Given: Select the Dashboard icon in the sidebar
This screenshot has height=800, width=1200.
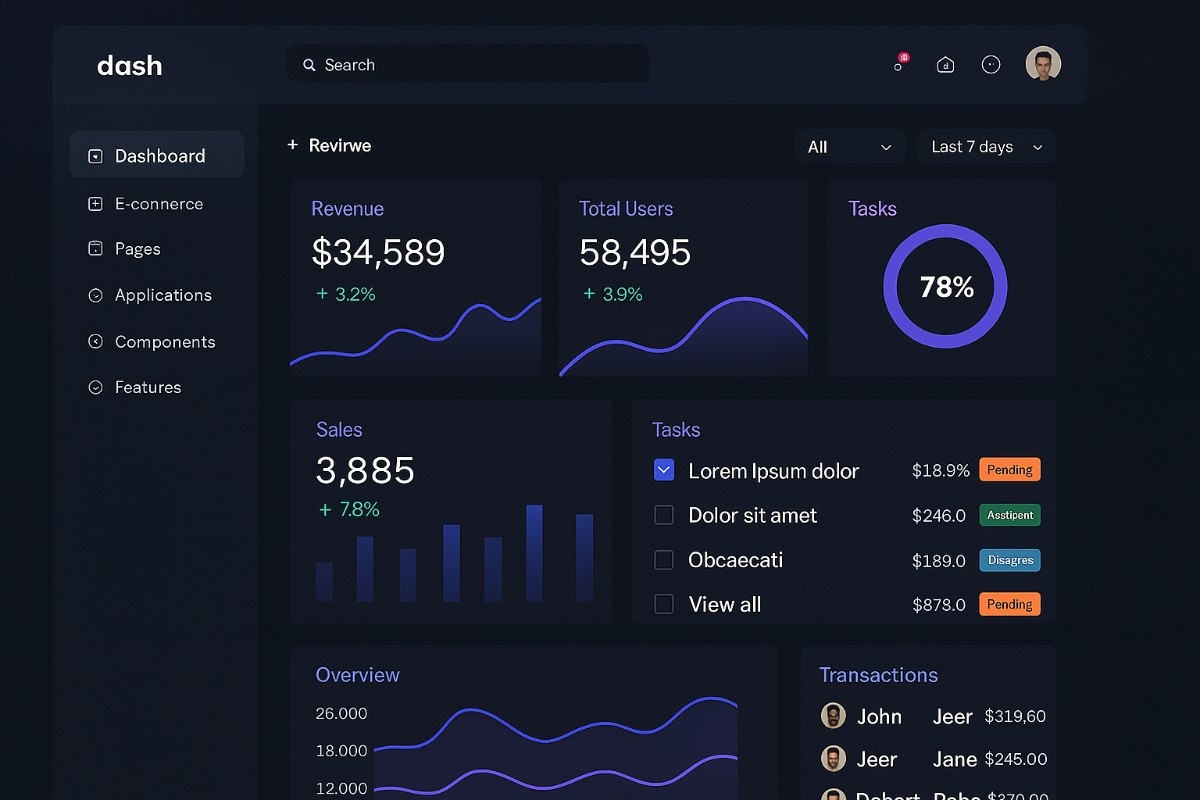Looking at the screenshot, I should pyautogui.click(x=95, y=156).
